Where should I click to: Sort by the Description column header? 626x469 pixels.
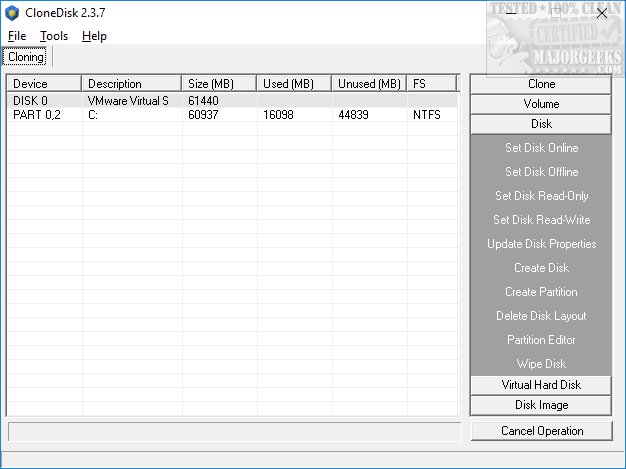pyautogui.click(x=132, y=84)
